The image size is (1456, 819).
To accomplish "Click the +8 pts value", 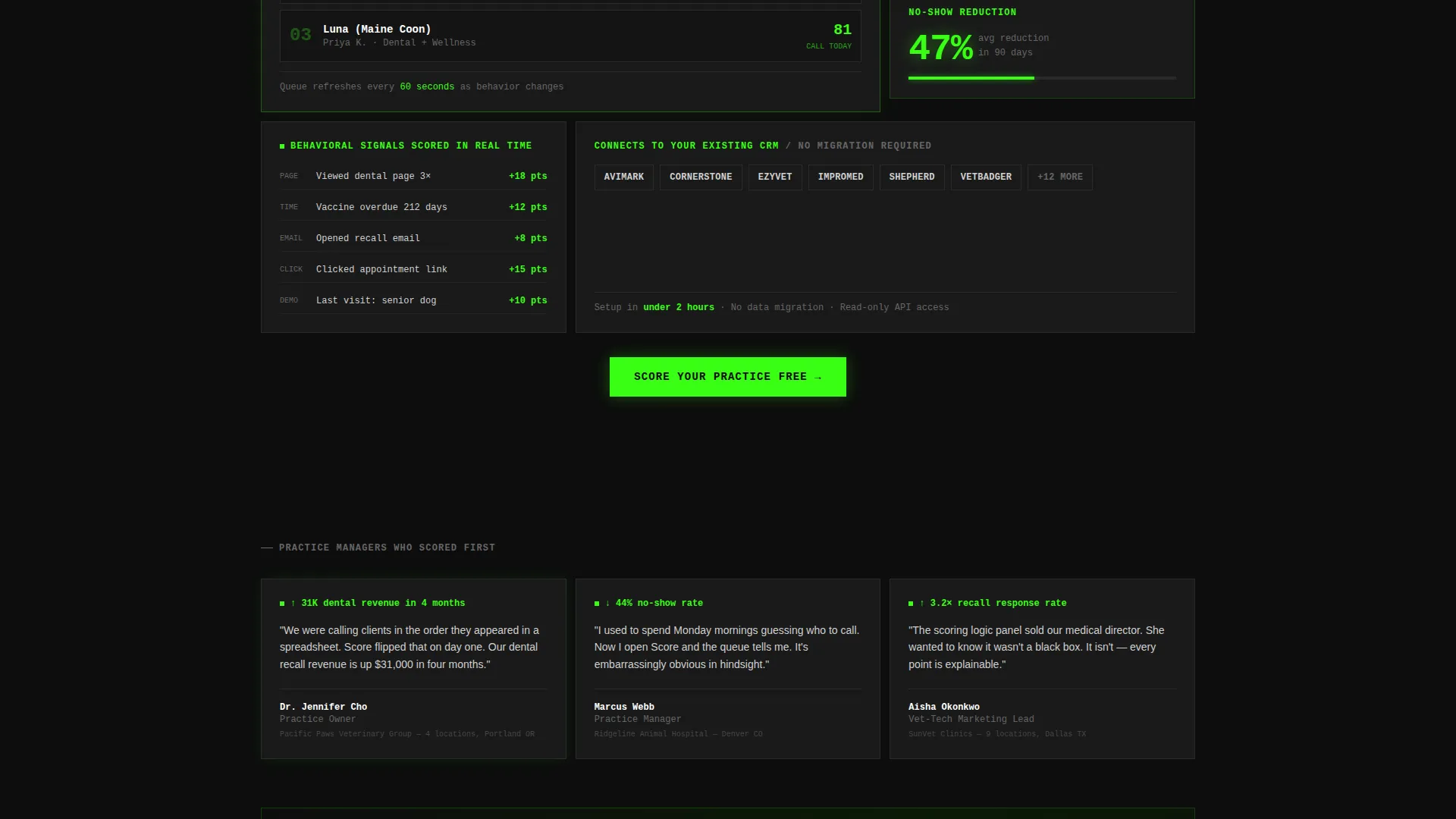I will pos(531,238).
